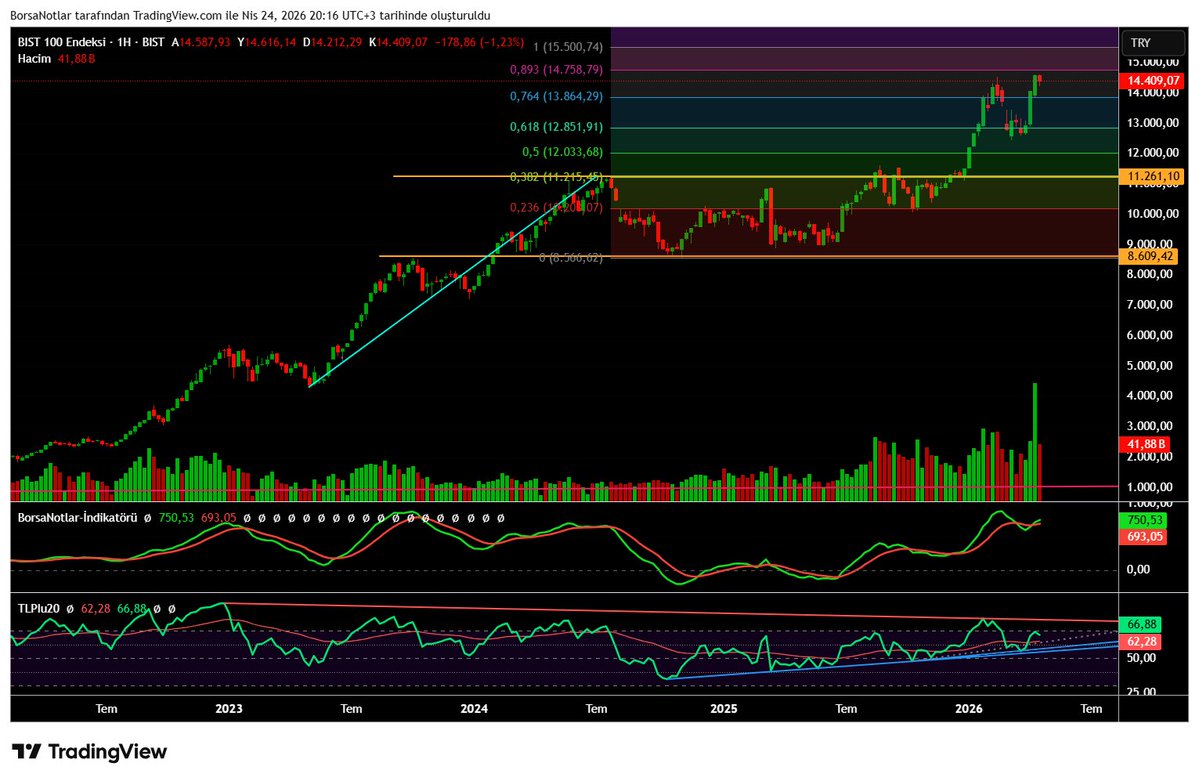Click the TLPlu20 indicator title
Viewport: 1199px width, 781px height.
(40, 607)
